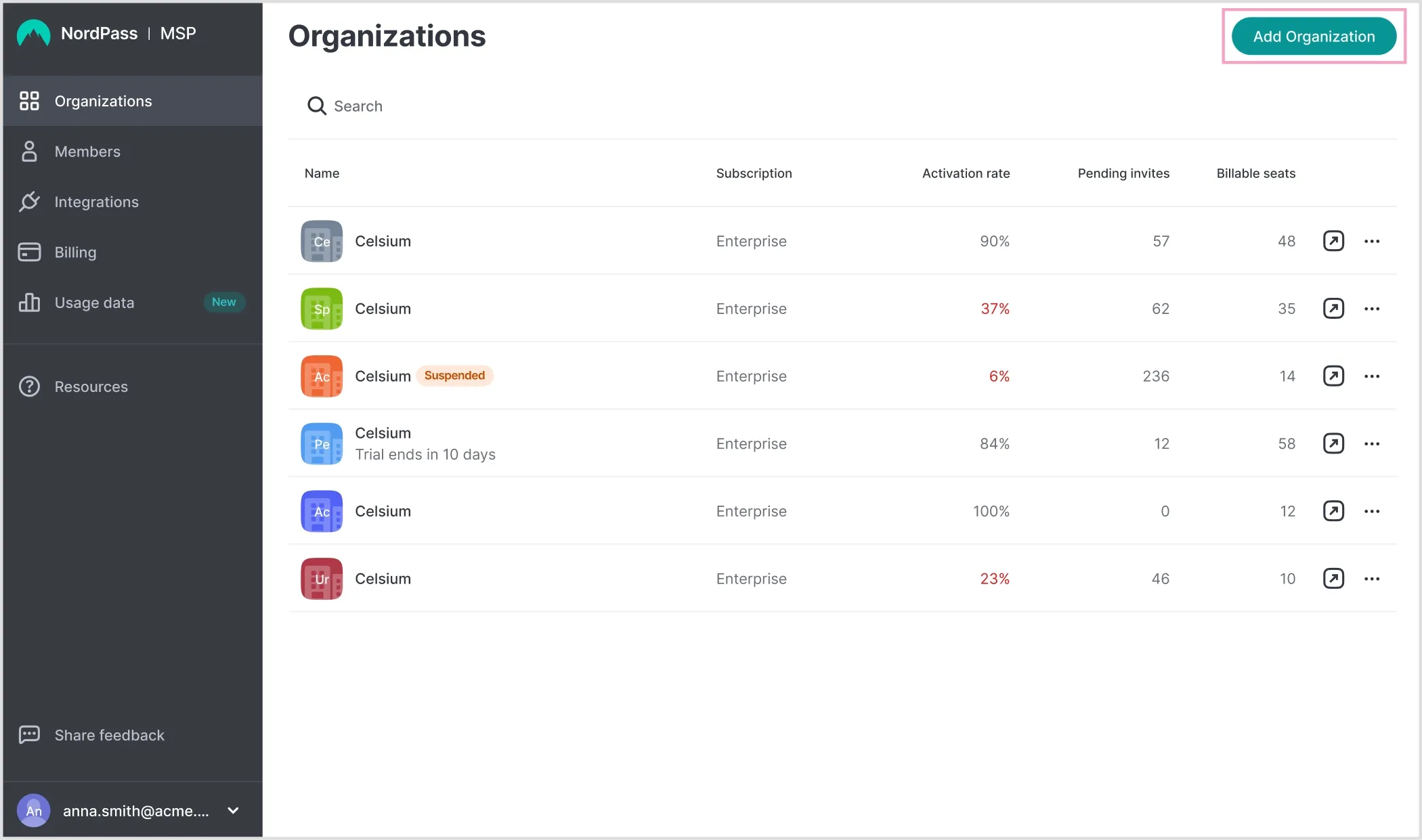Click the Resources question mark icon
Viewport: 1422px width, 840px height.
pos(28,386)
